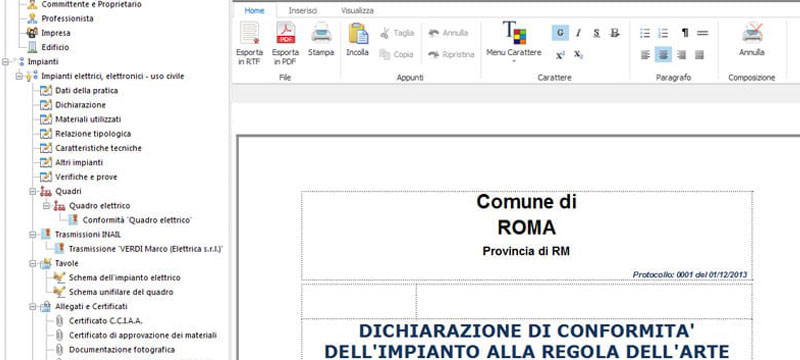
Task: Click the 'Comune di' text in the document
Action: click(x=527, y=201)
